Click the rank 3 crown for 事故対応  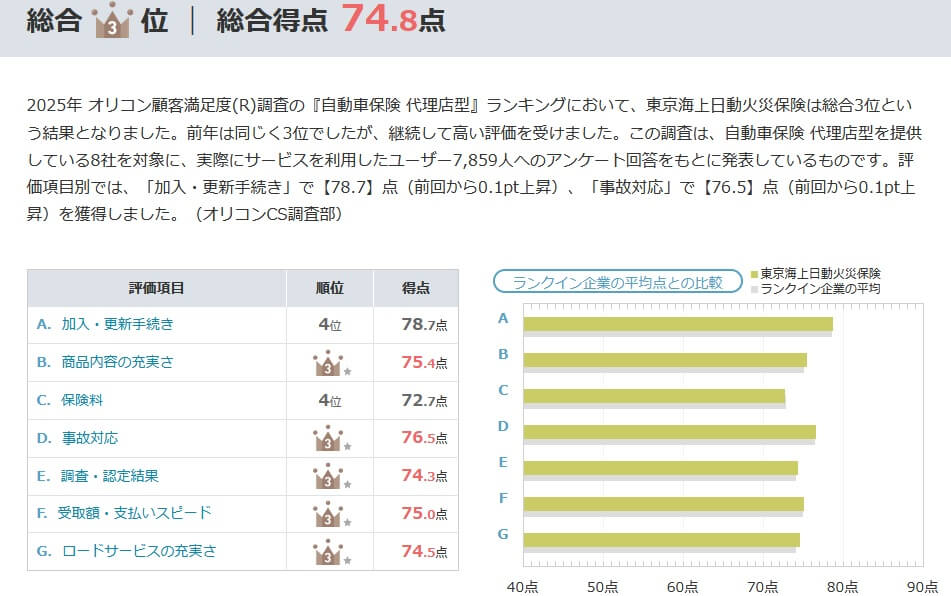tap(329, 438)
